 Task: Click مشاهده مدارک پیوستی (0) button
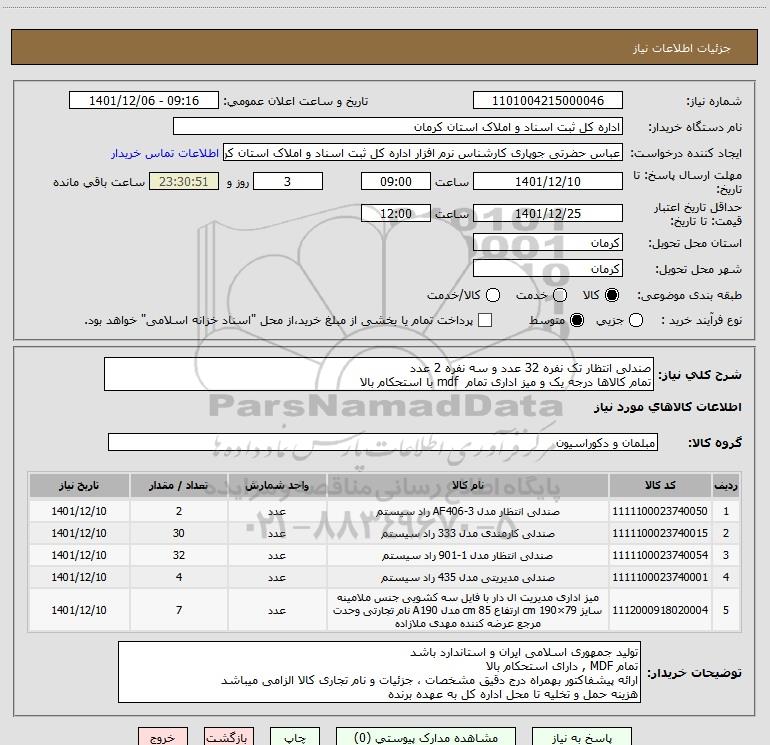tap(426, 738)
